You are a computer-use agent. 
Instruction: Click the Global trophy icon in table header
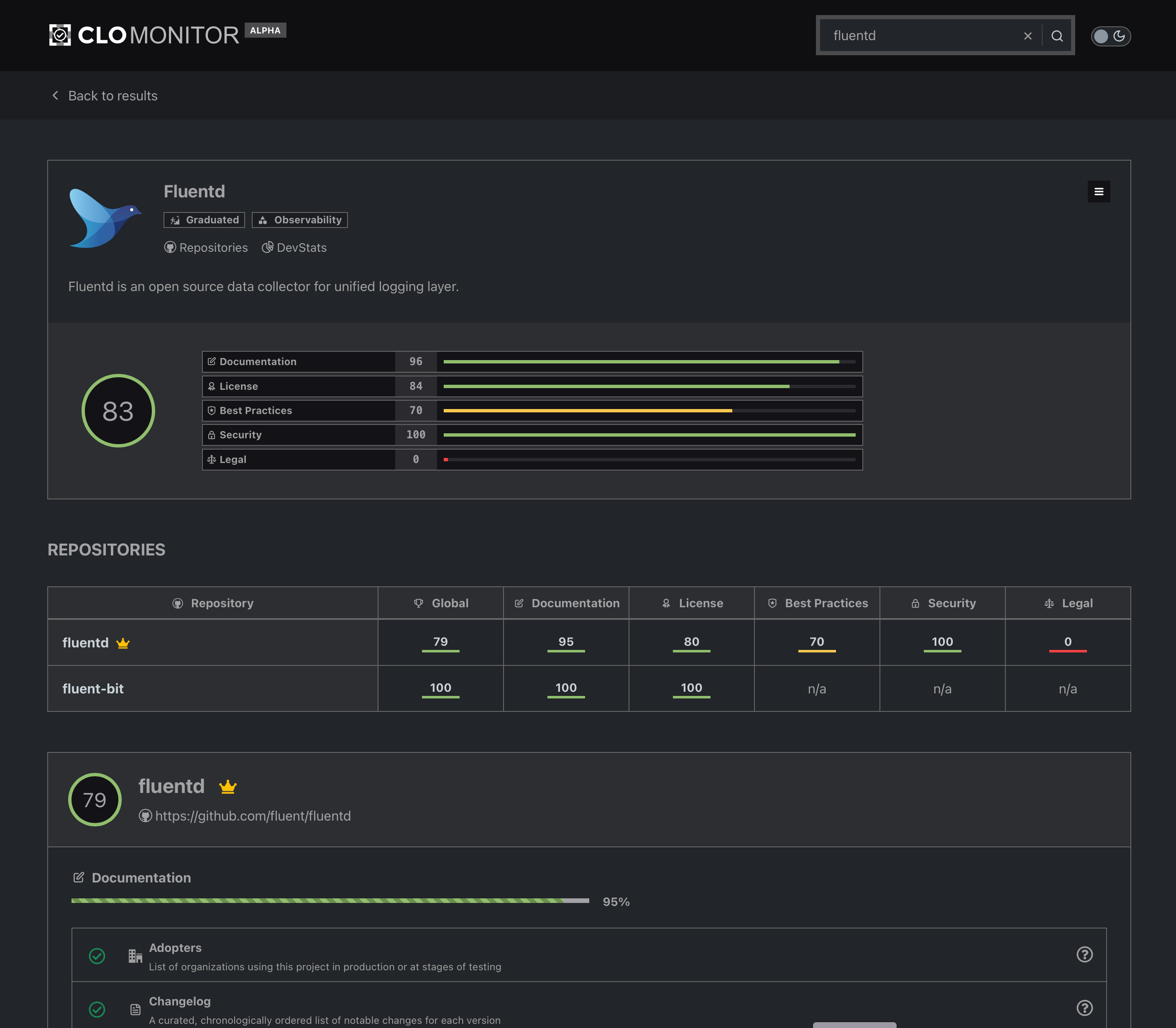pyautogui.click(x=418, y=604)
